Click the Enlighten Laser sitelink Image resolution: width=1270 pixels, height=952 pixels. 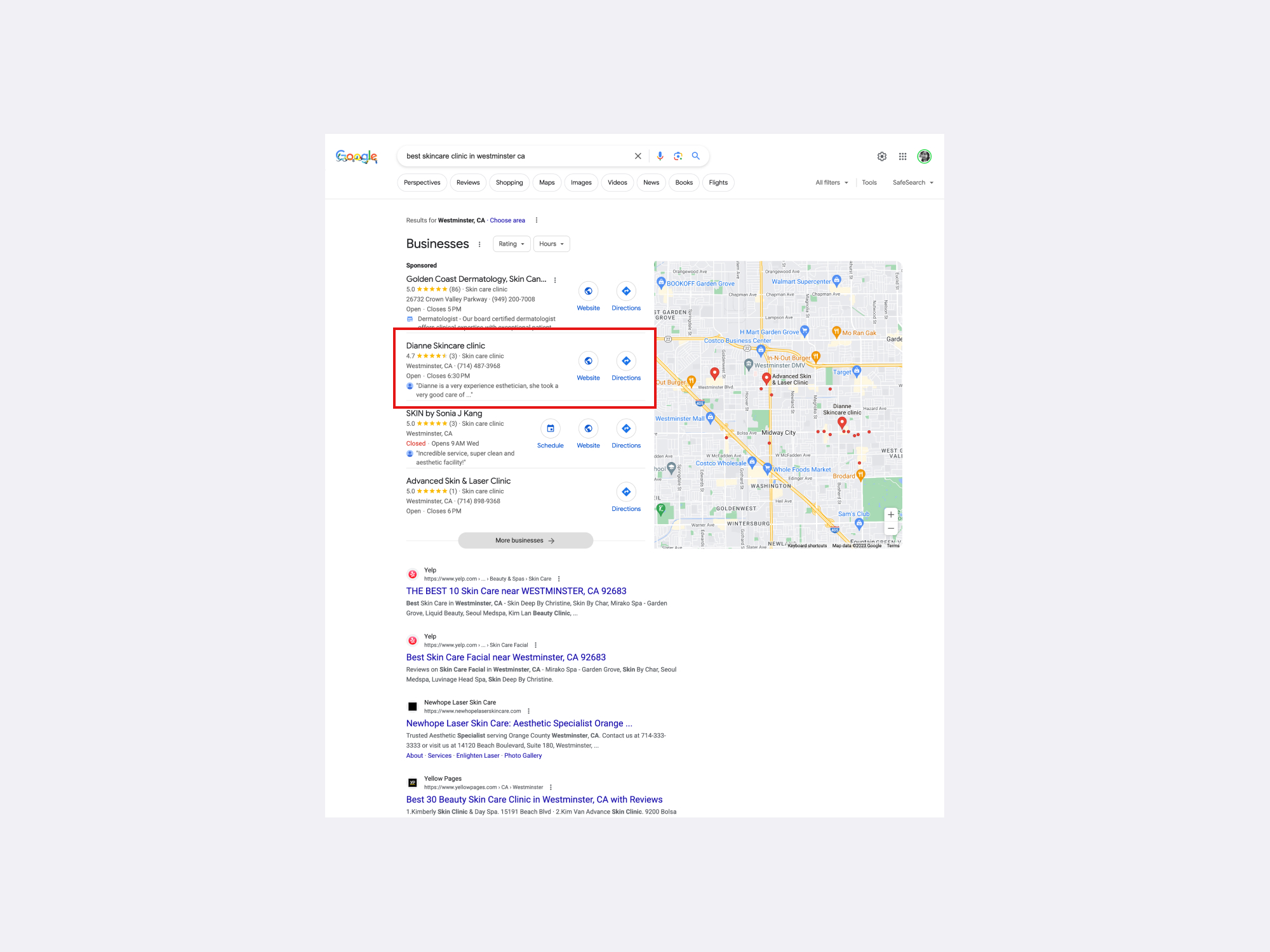pyautogui.click(x=478, y=756)
